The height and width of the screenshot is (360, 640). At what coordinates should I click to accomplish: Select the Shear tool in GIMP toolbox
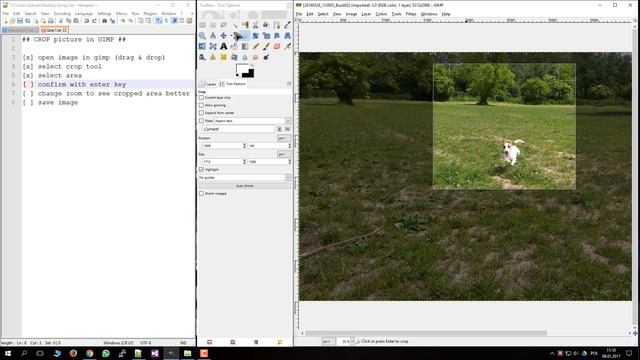click(277, 36)
